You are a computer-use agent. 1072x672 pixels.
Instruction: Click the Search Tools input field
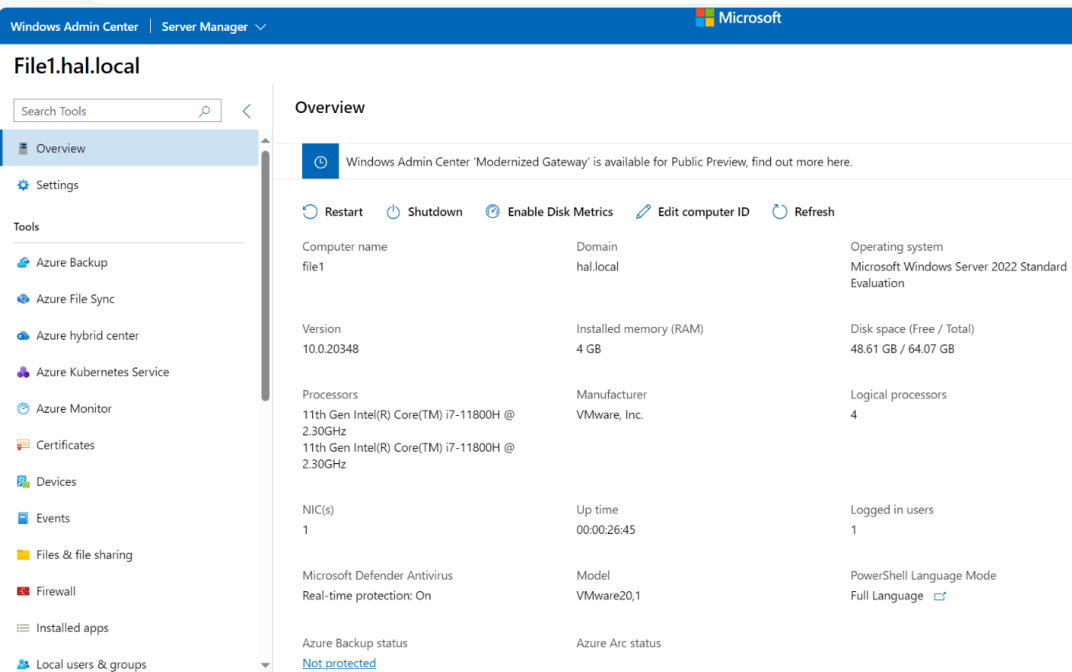105,111
